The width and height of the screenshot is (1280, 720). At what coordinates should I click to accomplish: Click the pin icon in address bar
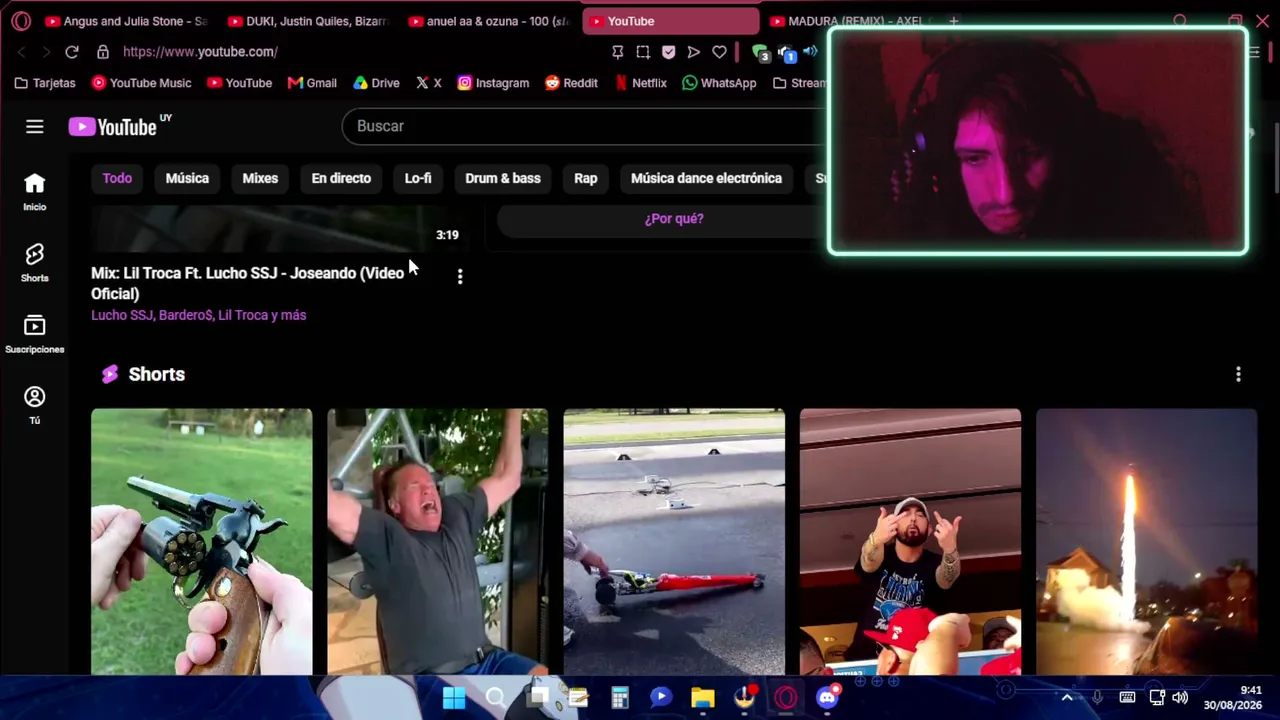point(617,52)
